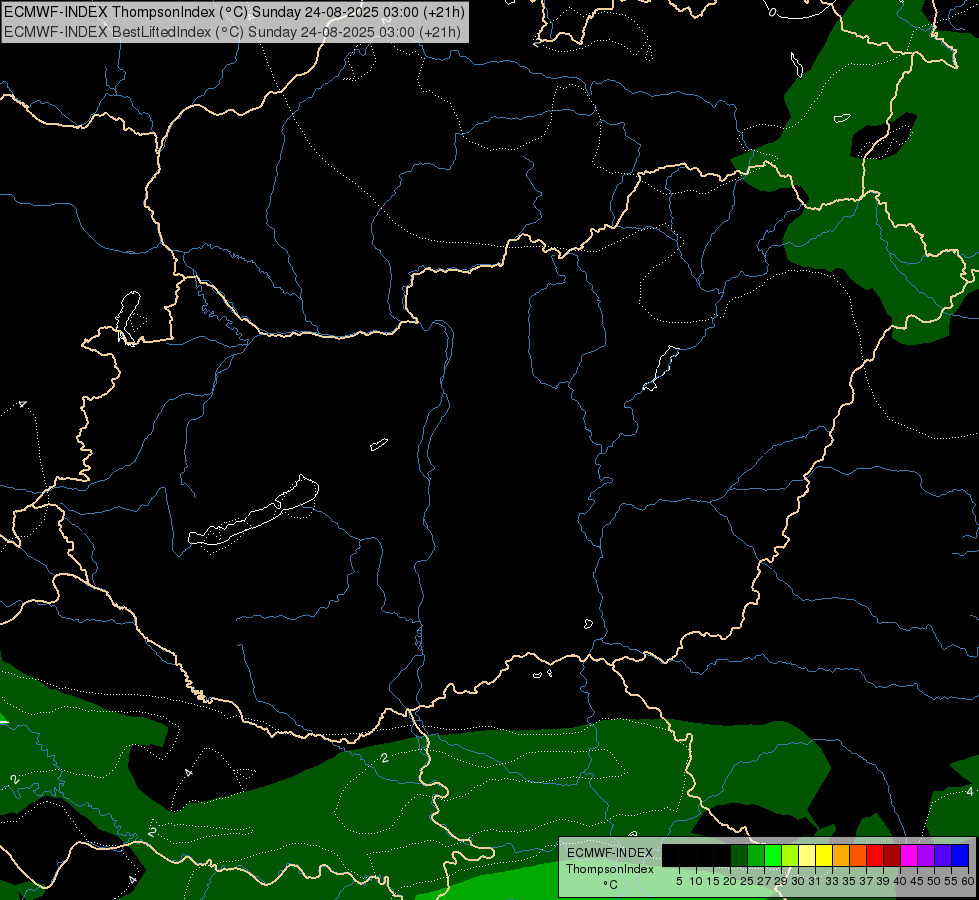
Task: Click the BestLiftedIndex title line at top
Action: tap(232, 32)
